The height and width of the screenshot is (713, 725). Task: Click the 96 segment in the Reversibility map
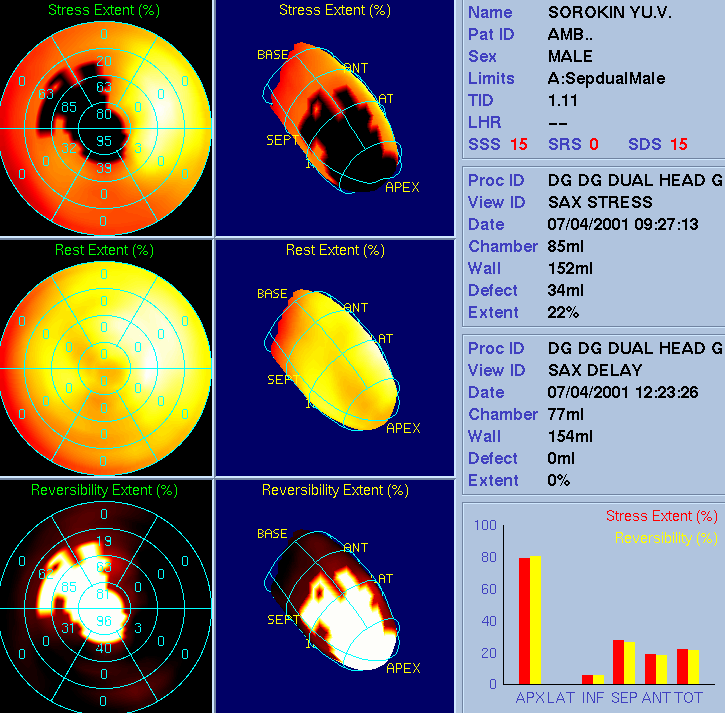pyautogui.click(x=104, y=621)
